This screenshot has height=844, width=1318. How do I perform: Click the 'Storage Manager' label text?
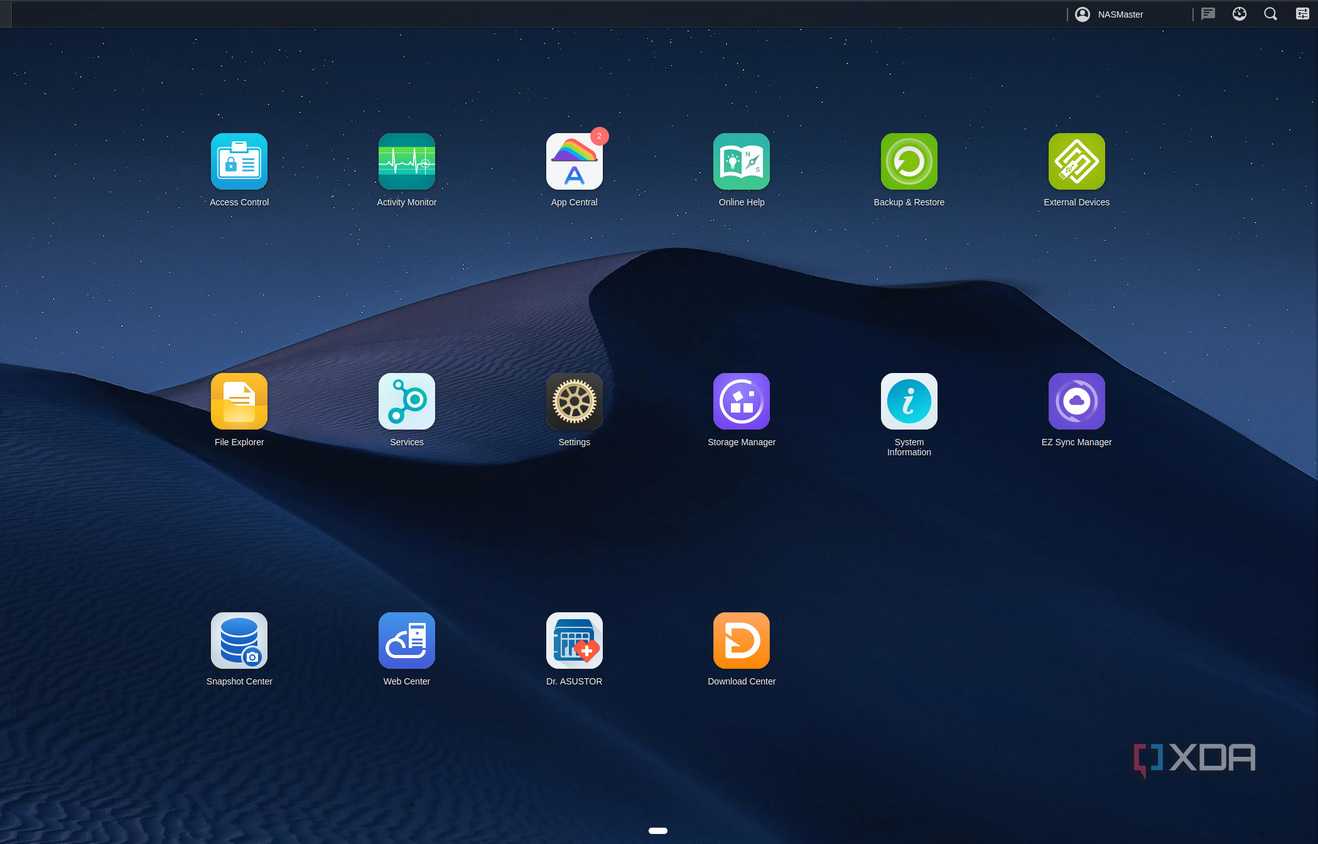tap(742, 442)
